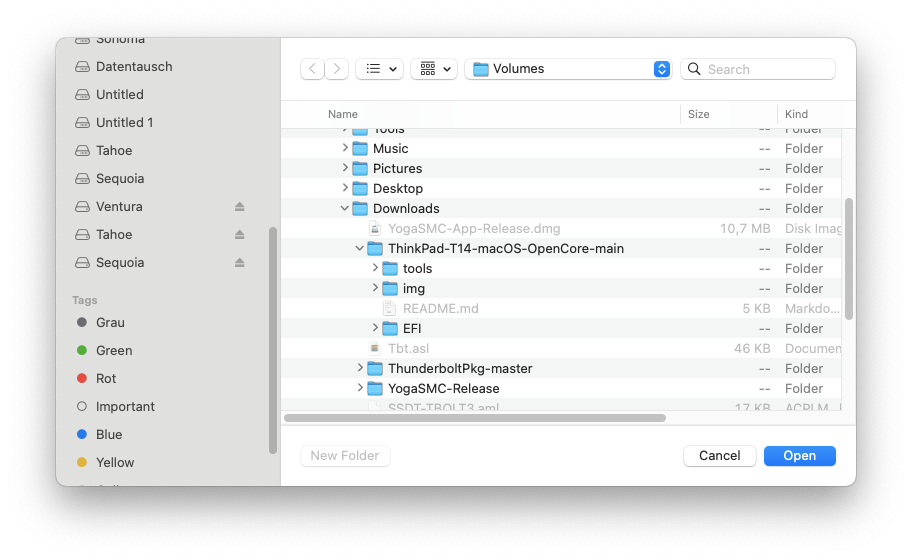Select the ThinkPad-T14-macOS-OpenCore-main row text
This screenshot has width=912, height=560.
[506, 248]
